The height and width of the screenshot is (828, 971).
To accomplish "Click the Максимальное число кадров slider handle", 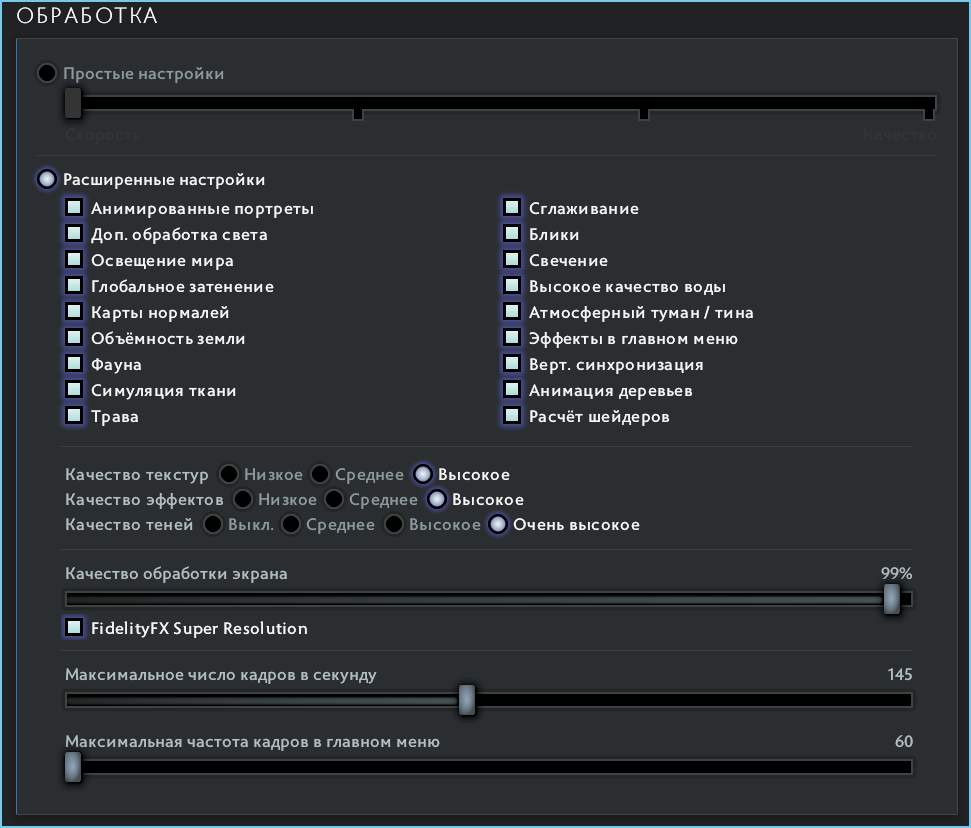I will pos(466,700).
